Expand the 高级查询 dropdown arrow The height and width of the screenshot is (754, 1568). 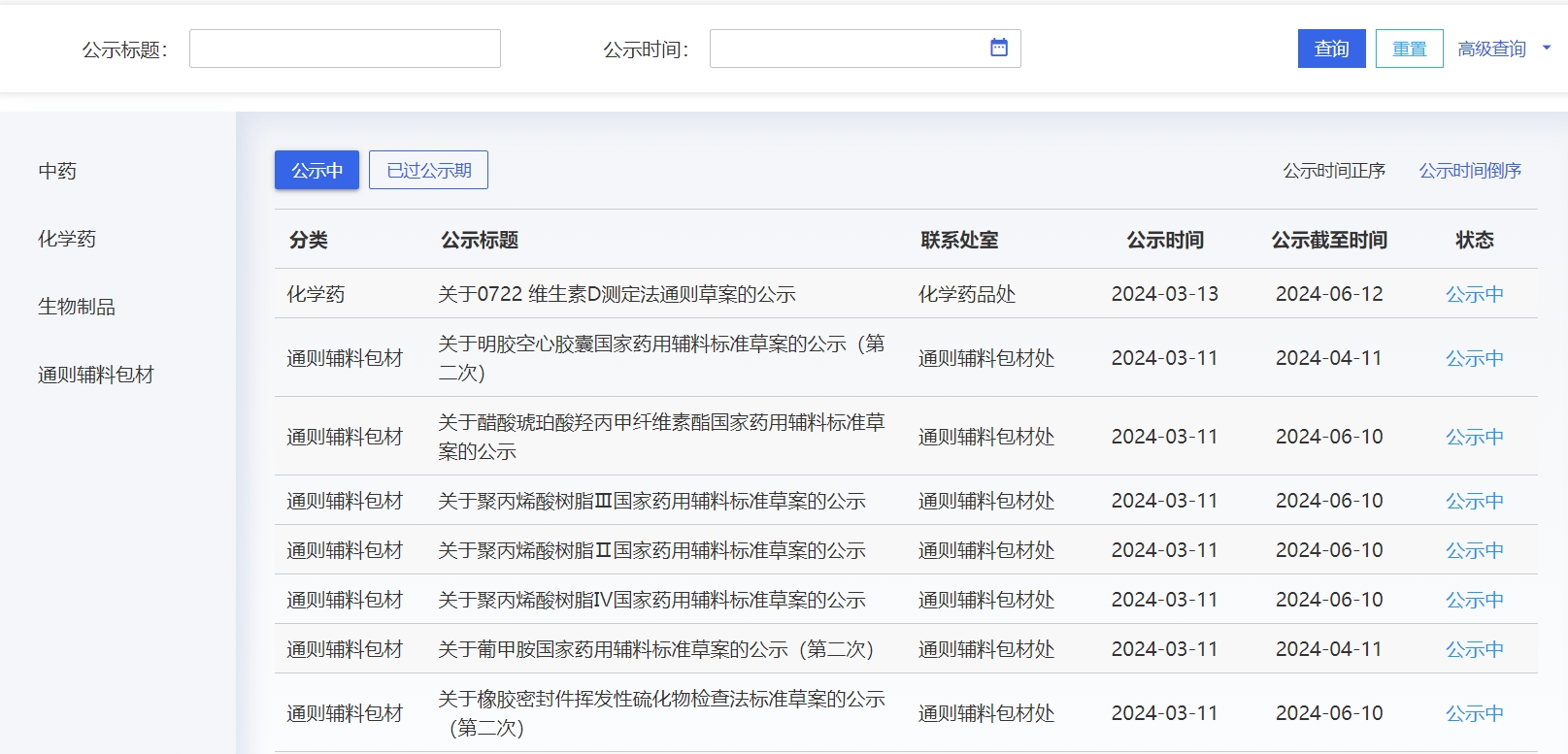[1547, 48]
